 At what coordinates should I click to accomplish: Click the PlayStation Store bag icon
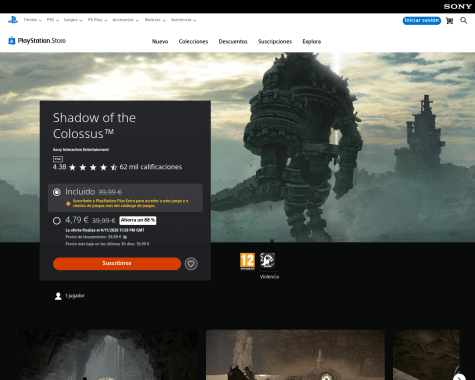tap(12, 40)
